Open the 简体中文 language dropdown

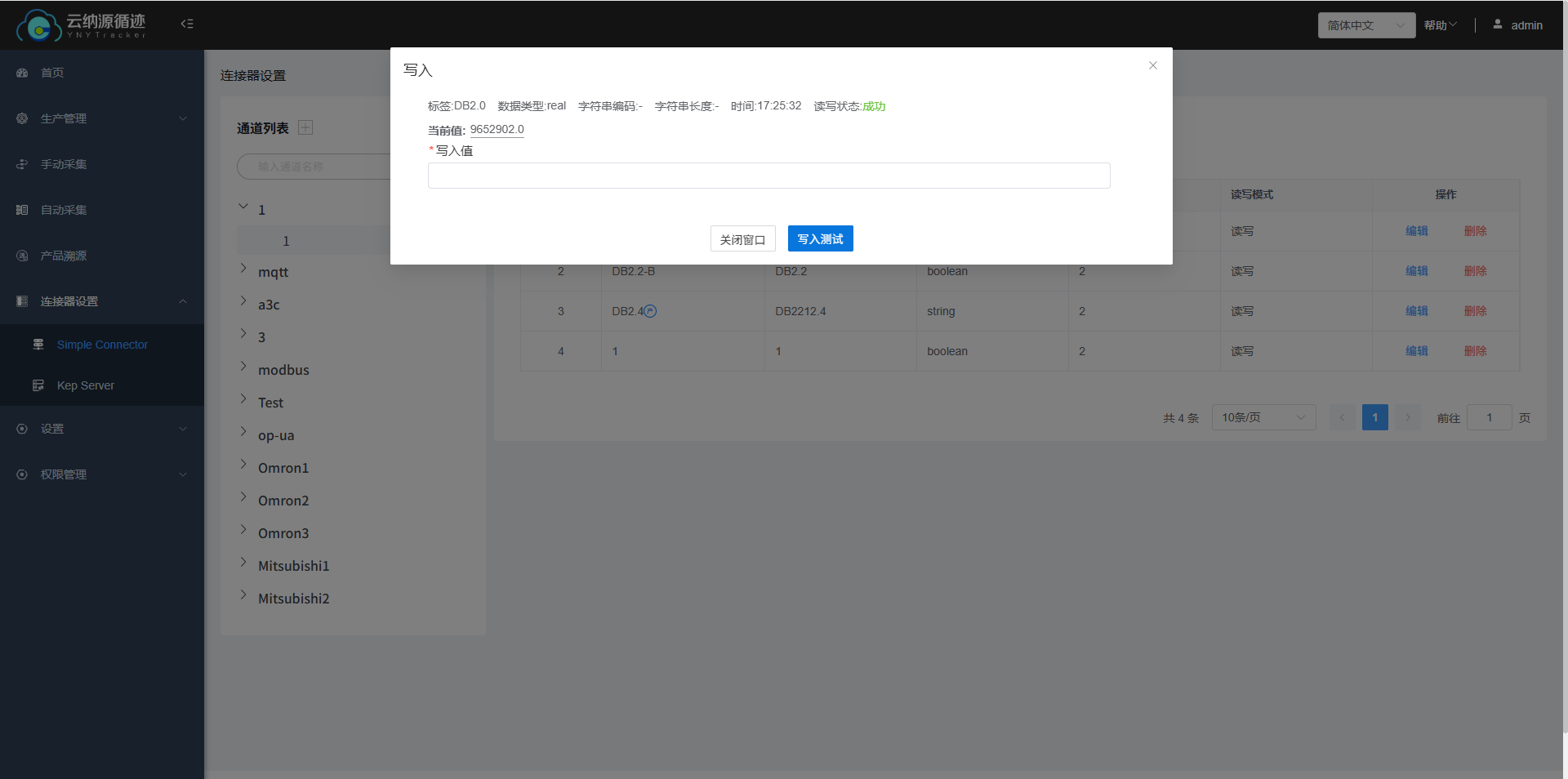coord(1365,25)
